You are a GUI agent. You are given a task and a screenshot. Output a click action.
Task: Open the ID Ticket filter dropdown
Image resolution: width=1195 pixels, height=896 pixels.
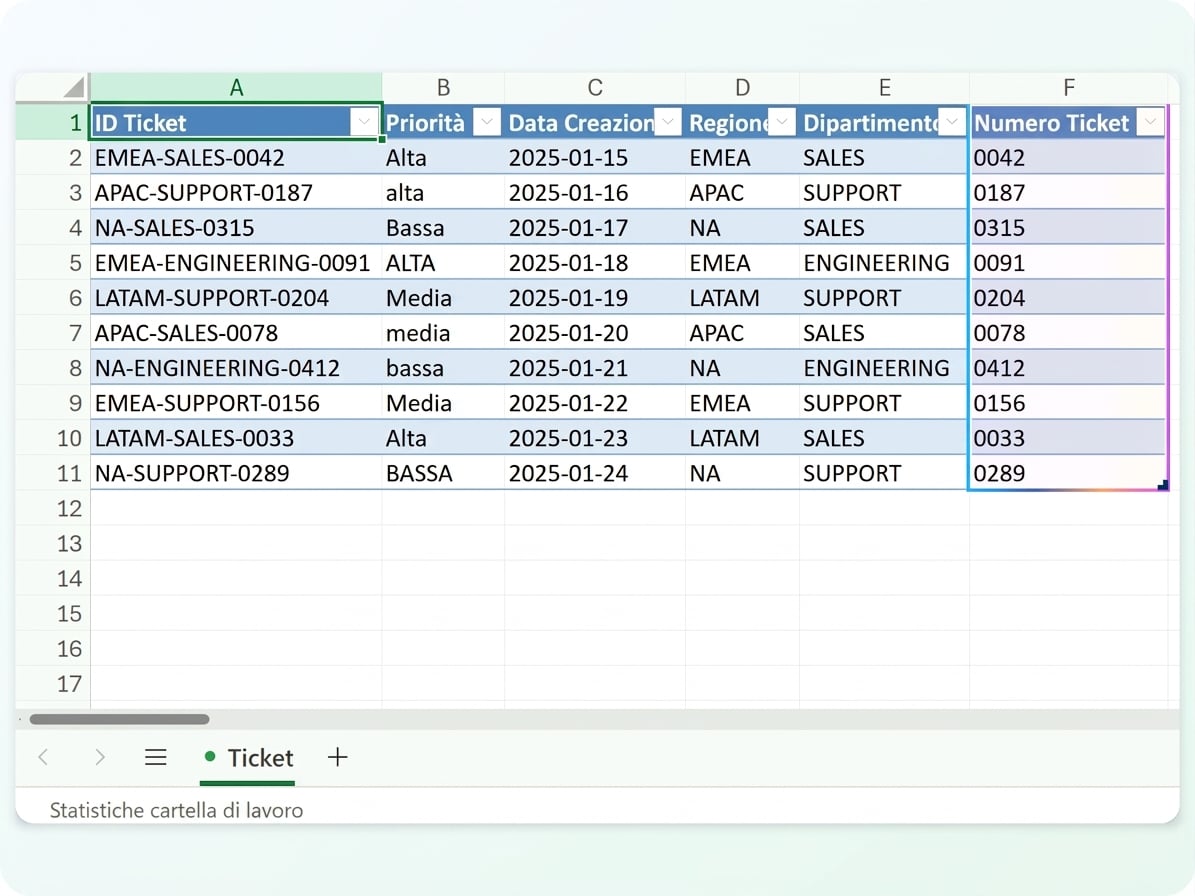point(364,122)
